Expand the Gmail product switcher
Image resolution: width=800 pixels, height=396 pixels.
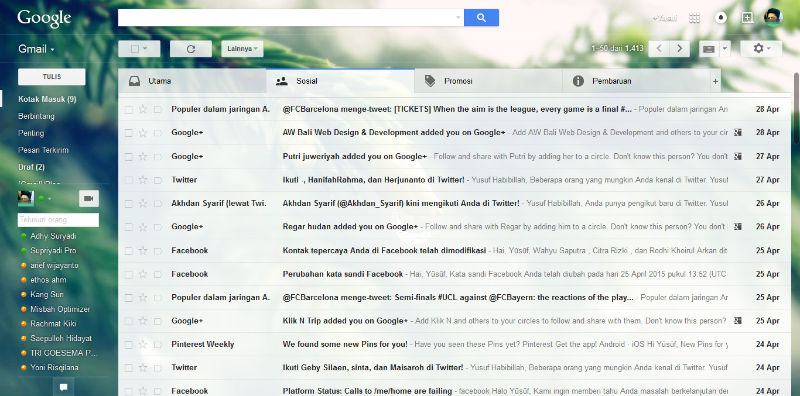[36, 50]
